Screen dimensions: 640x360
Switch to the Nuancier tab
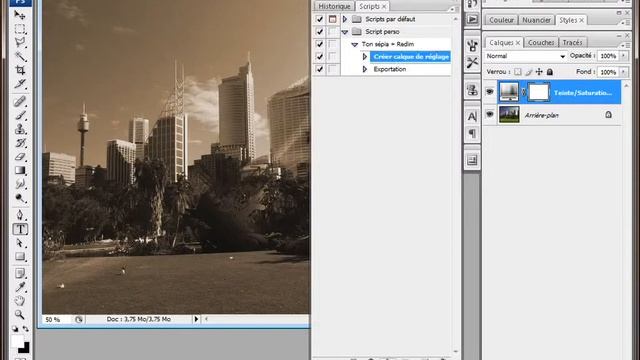pos(536,20)
